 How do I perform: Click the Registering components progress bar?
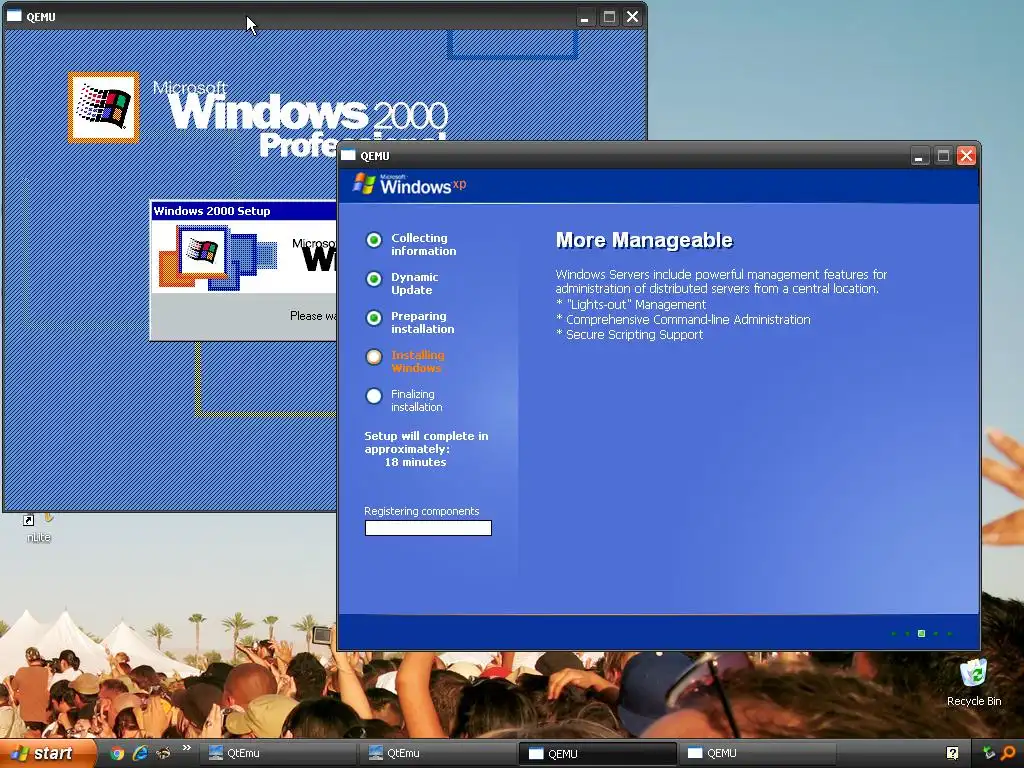coord(428,528)
